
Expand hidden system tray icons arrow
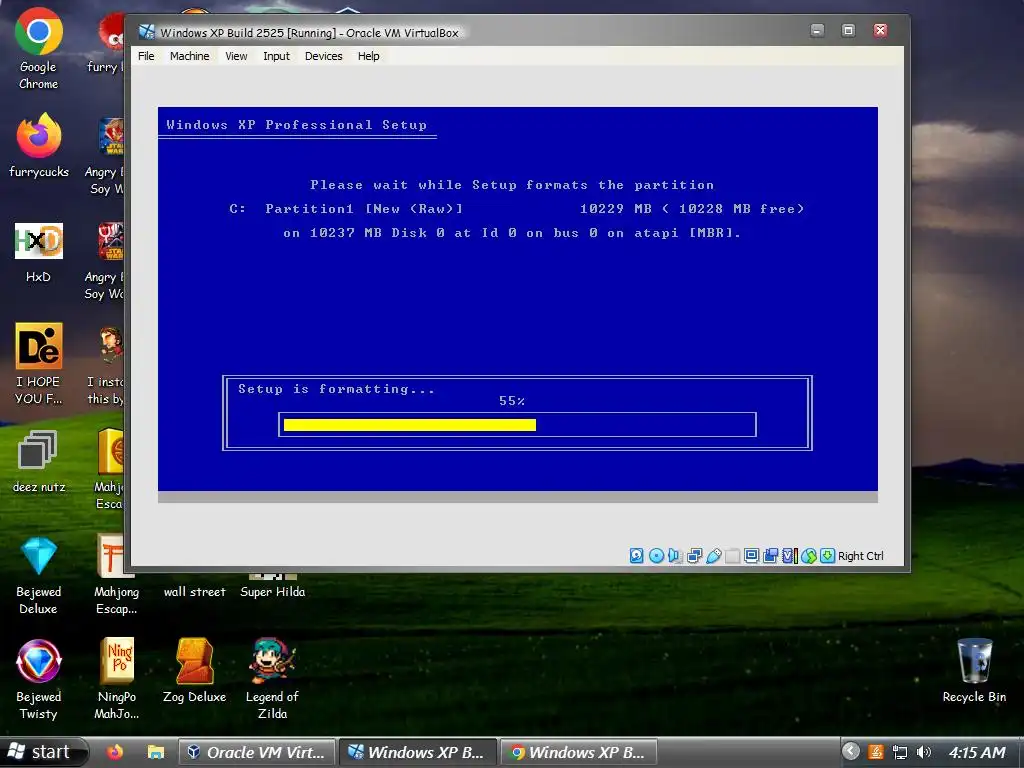pos(850,752)
